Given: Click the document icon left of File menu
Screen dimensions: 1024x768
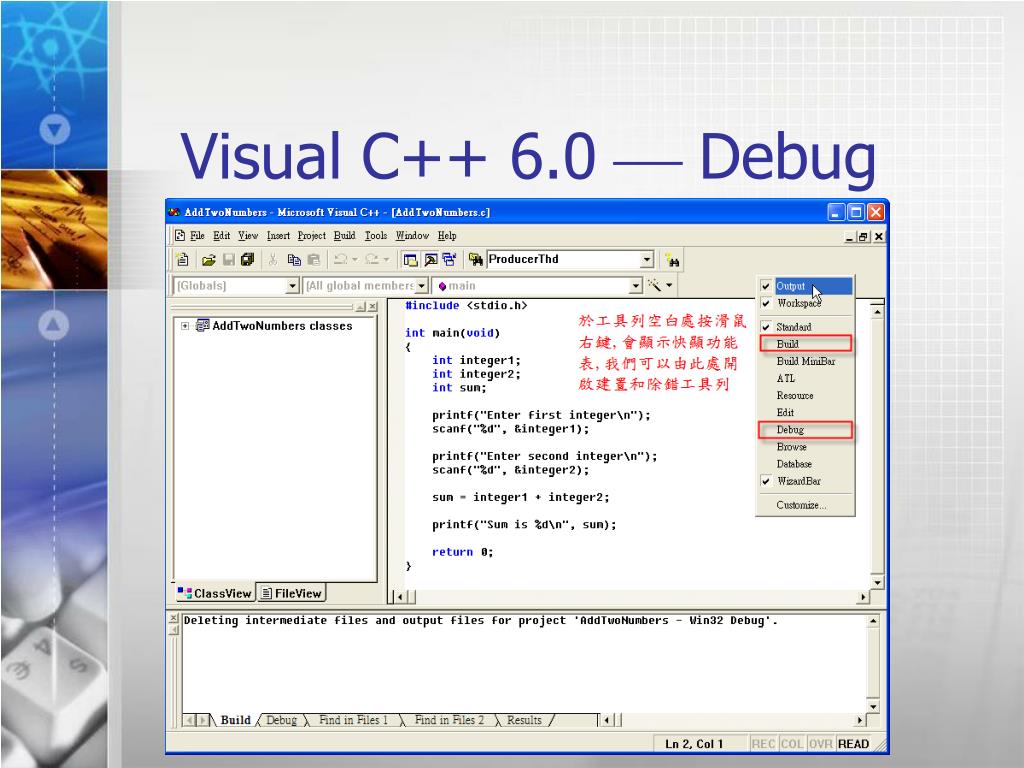Looking at the screenshot, I should click(x=180, y=236).
